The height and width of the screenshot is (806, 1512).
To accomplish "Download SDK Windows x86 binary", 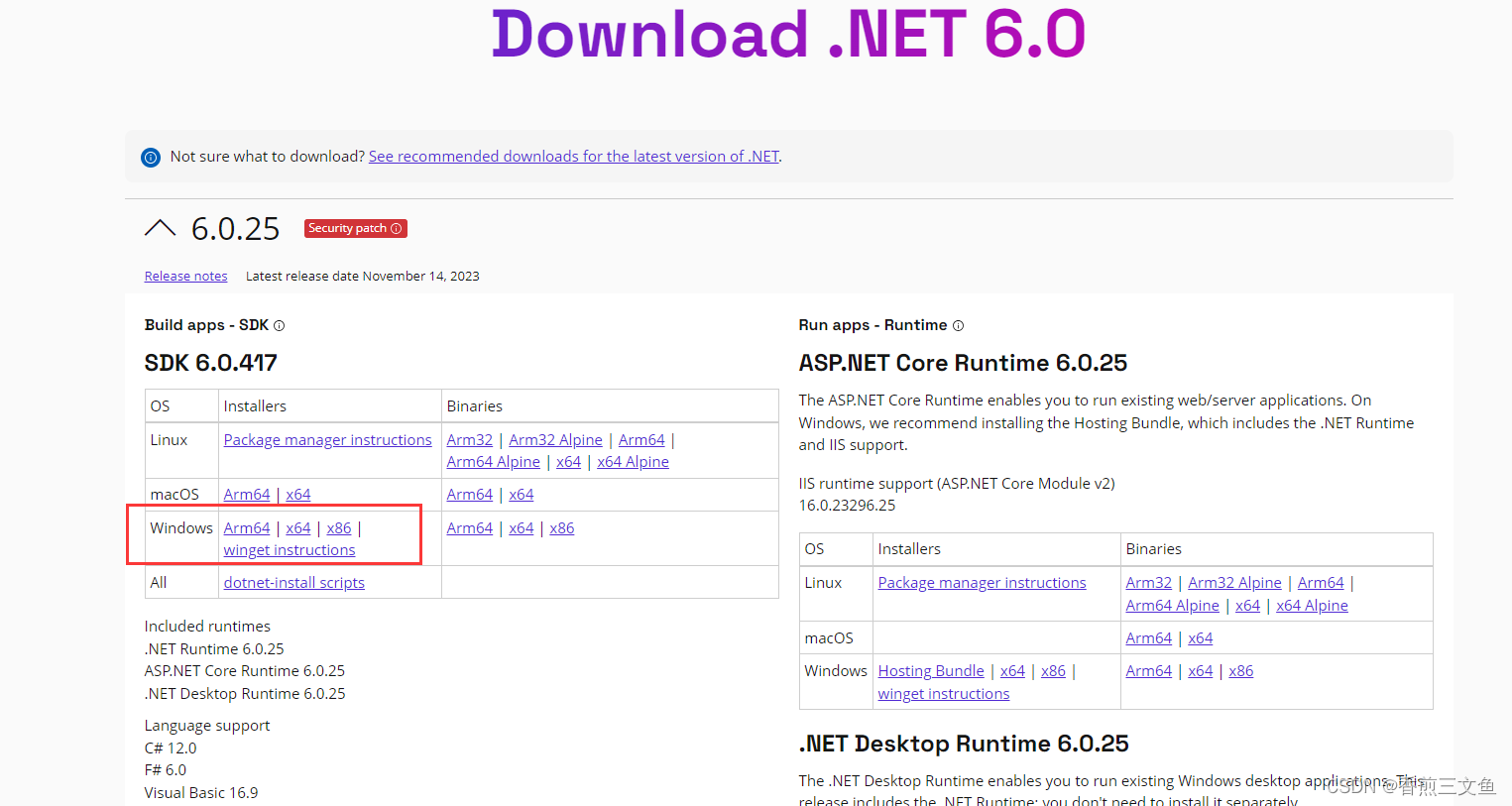I will point(562,528).
